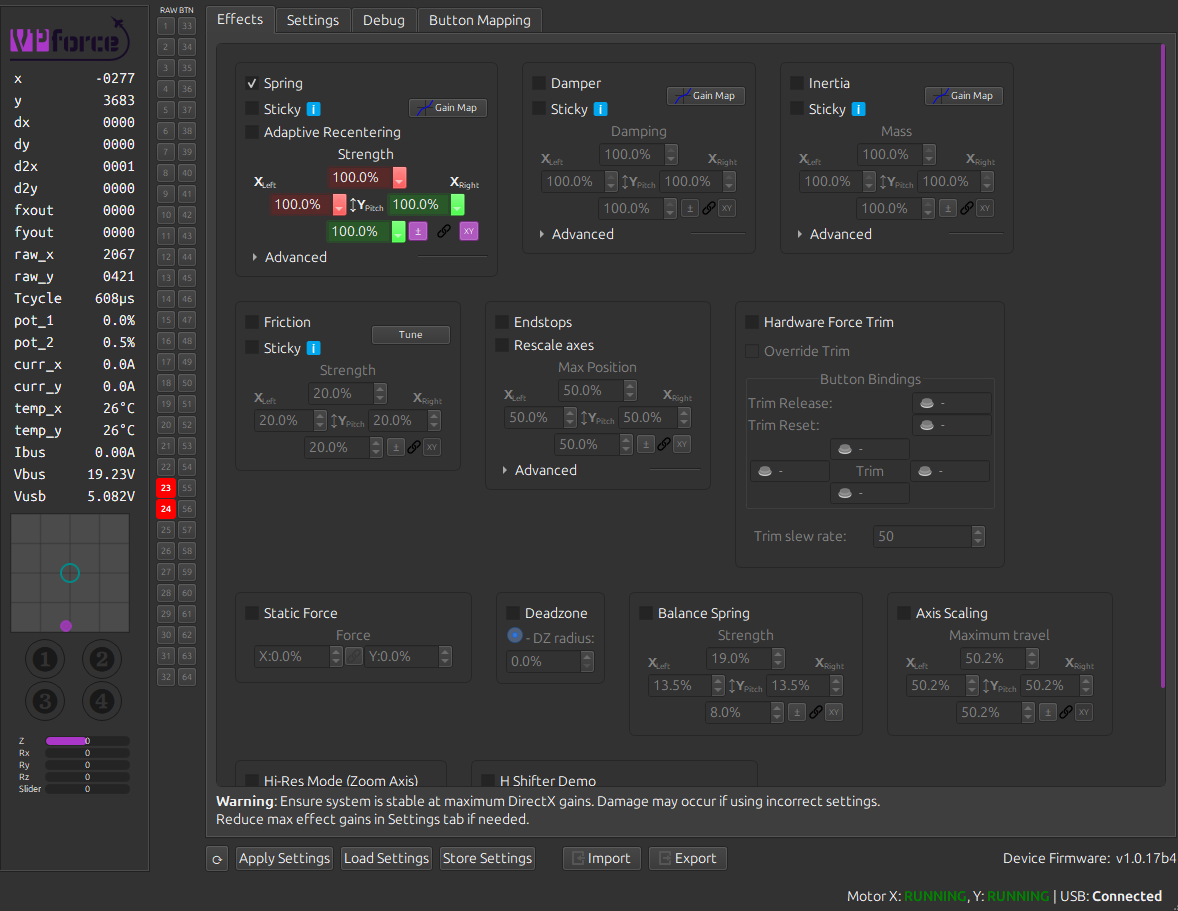Click round button indicator 4

pos(101,701)
